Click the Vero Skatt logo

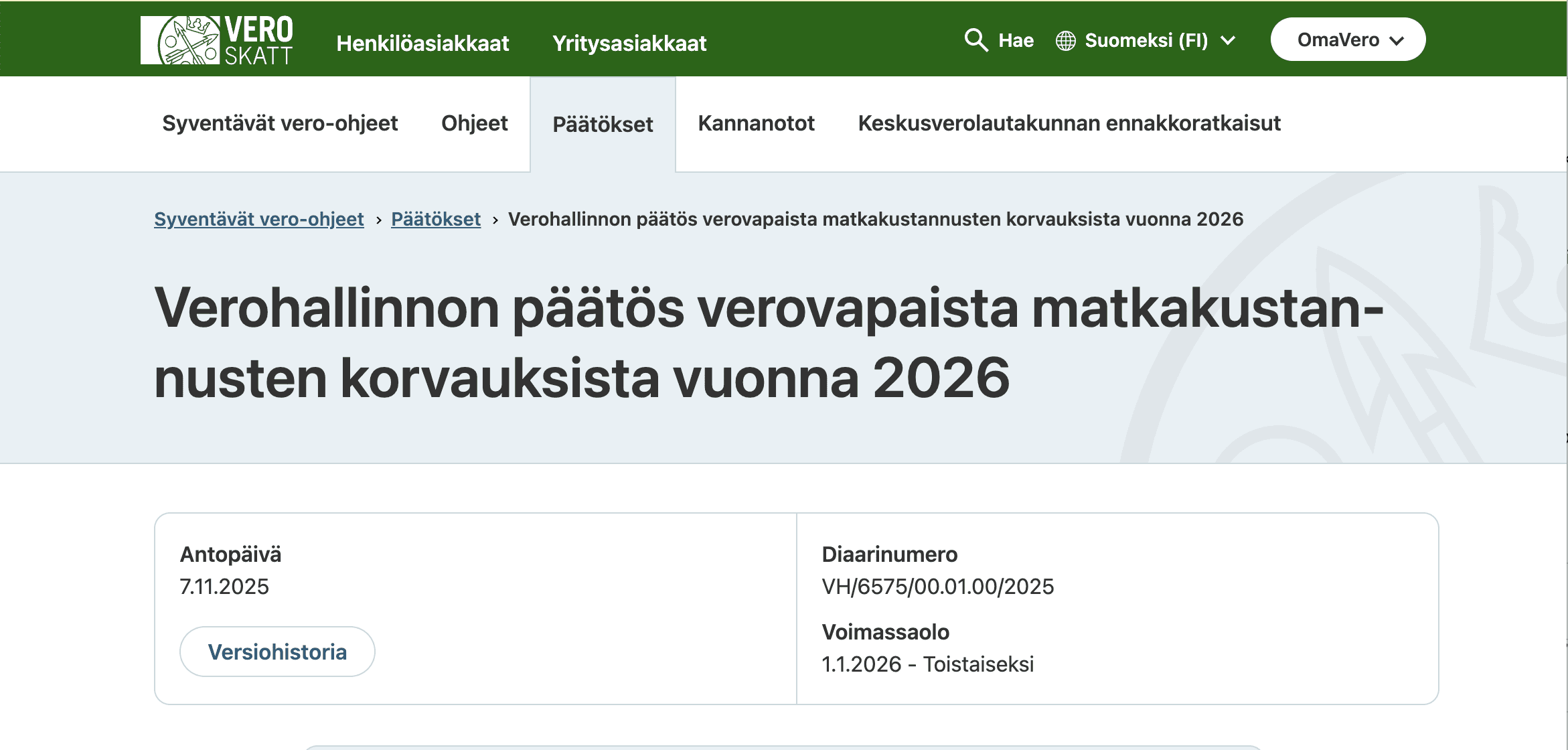(217, 40)
